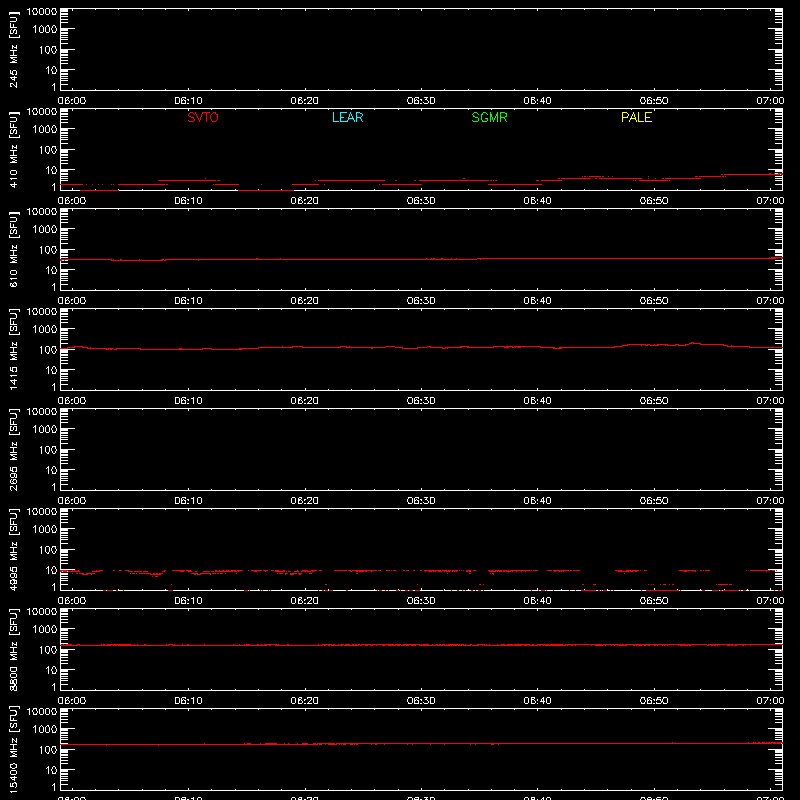
Task: Click the 06:10 tick below the 410 MHz plot
Action: [188, 201]
